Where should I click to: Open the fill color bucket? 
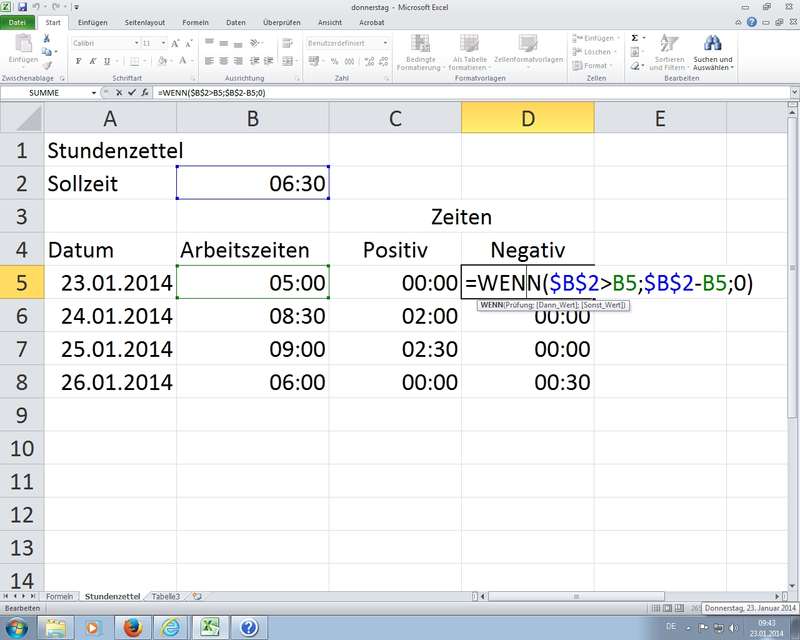coord(161,61)
